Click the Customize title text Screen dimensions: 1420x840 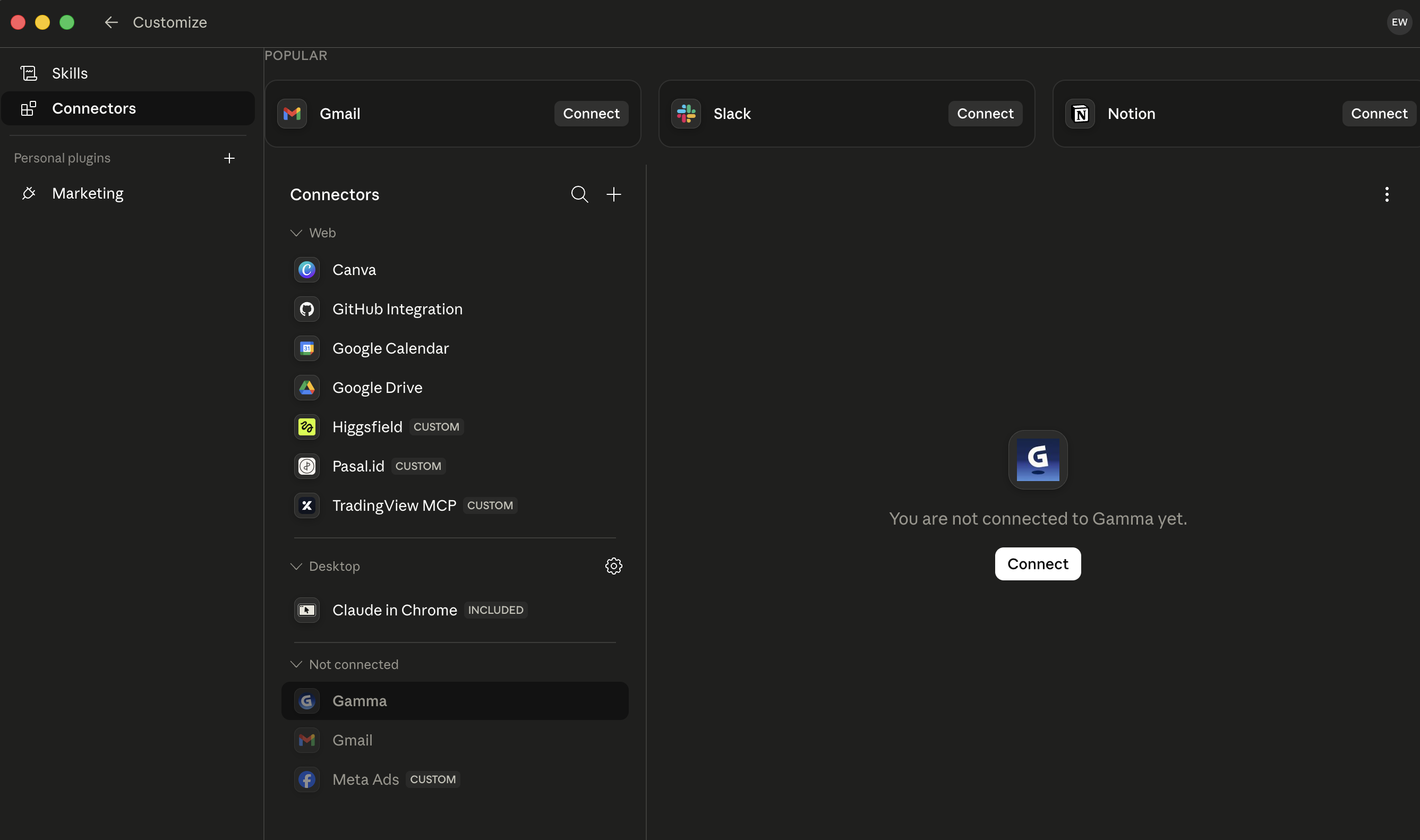coord(170,23)
